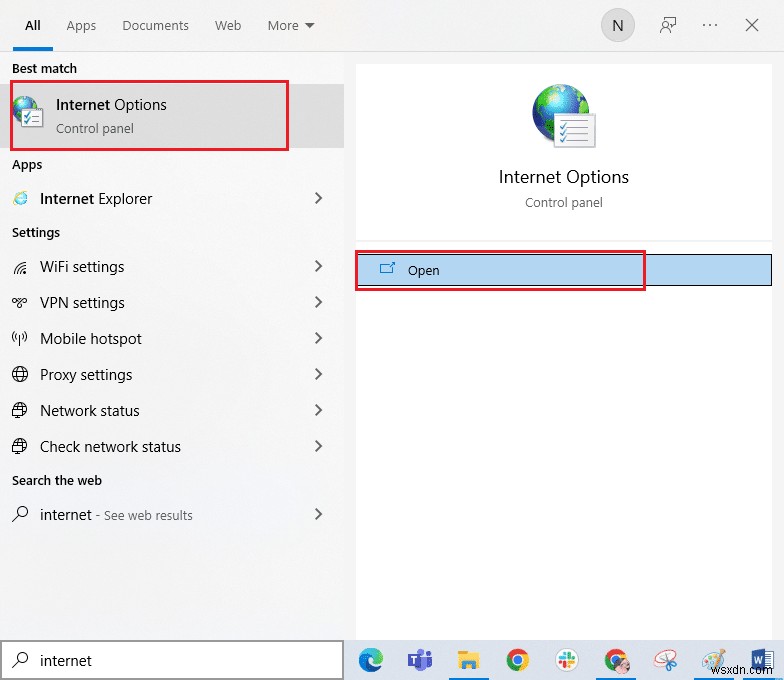Click Open in the preview pane
The image size is (784, 680).
564,270
